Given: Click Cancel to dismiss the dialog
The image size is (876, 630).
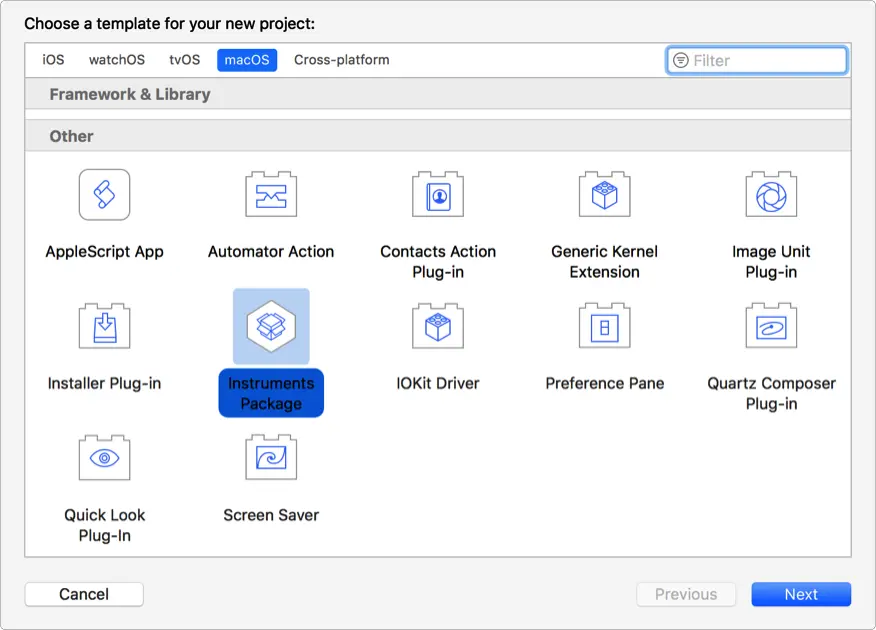Looking at the screenshot, I should (x=84, y=594).
